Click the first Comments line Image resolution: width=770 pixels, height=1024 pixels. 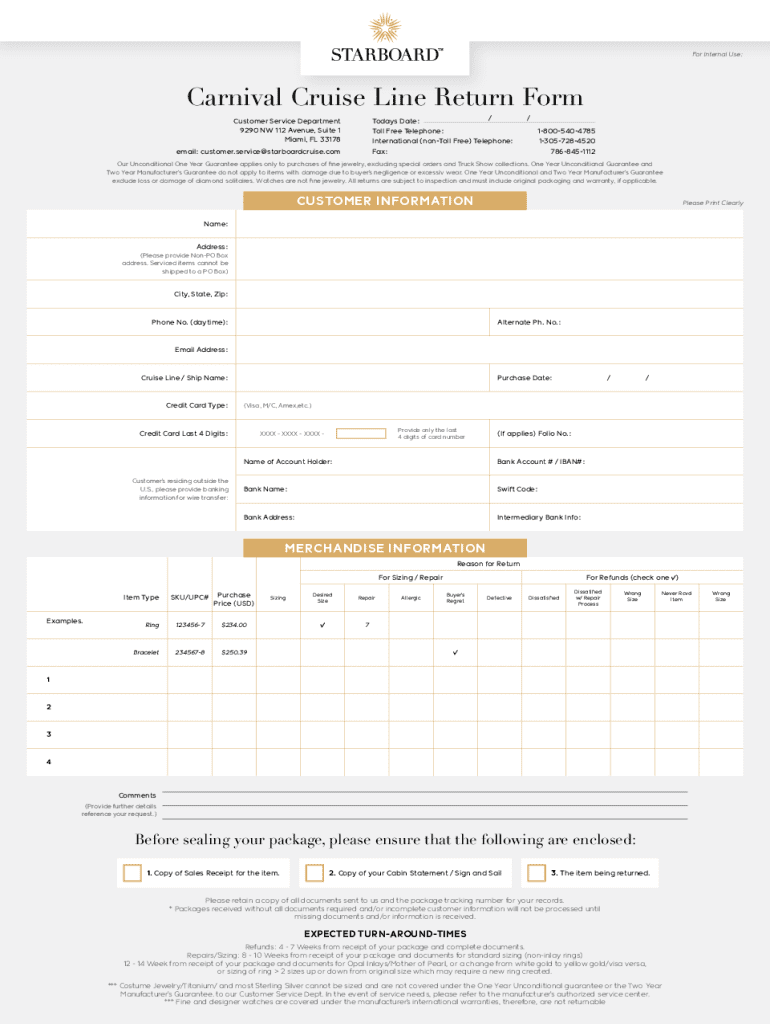coord(424,793)
